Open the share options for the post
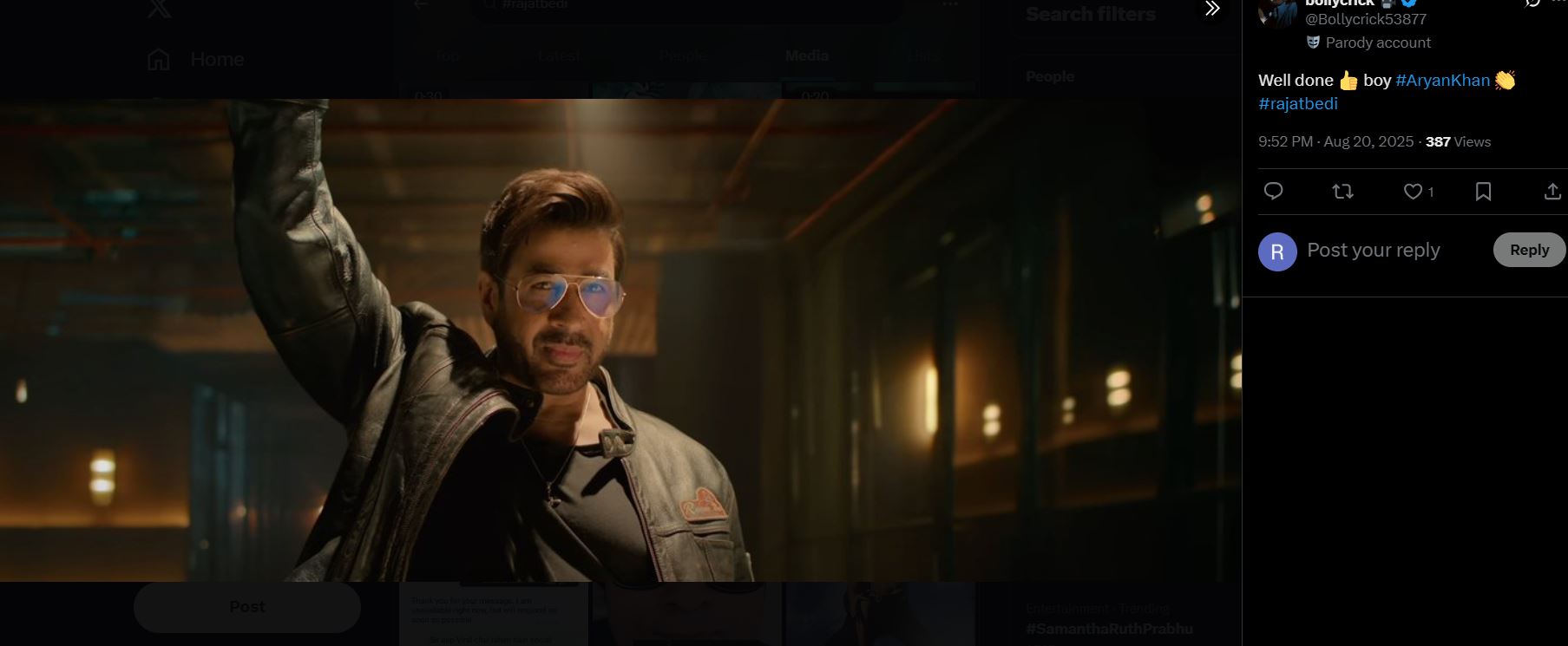The height and width of the screenshot is (646, 1568). click(1552, 192)
